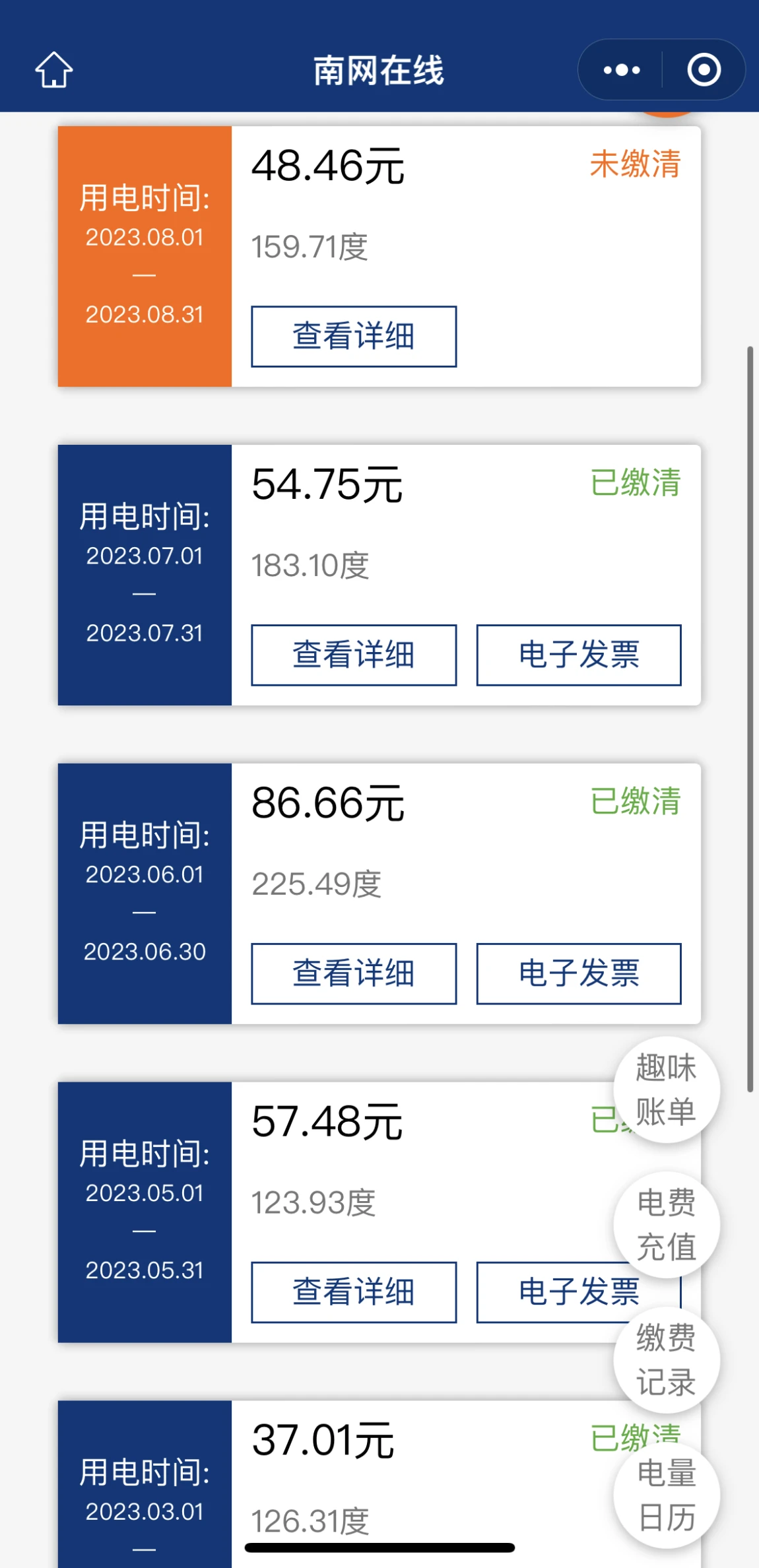
Task: Get e-invoice for the July 2023 bill
Action: coord(579,655)
